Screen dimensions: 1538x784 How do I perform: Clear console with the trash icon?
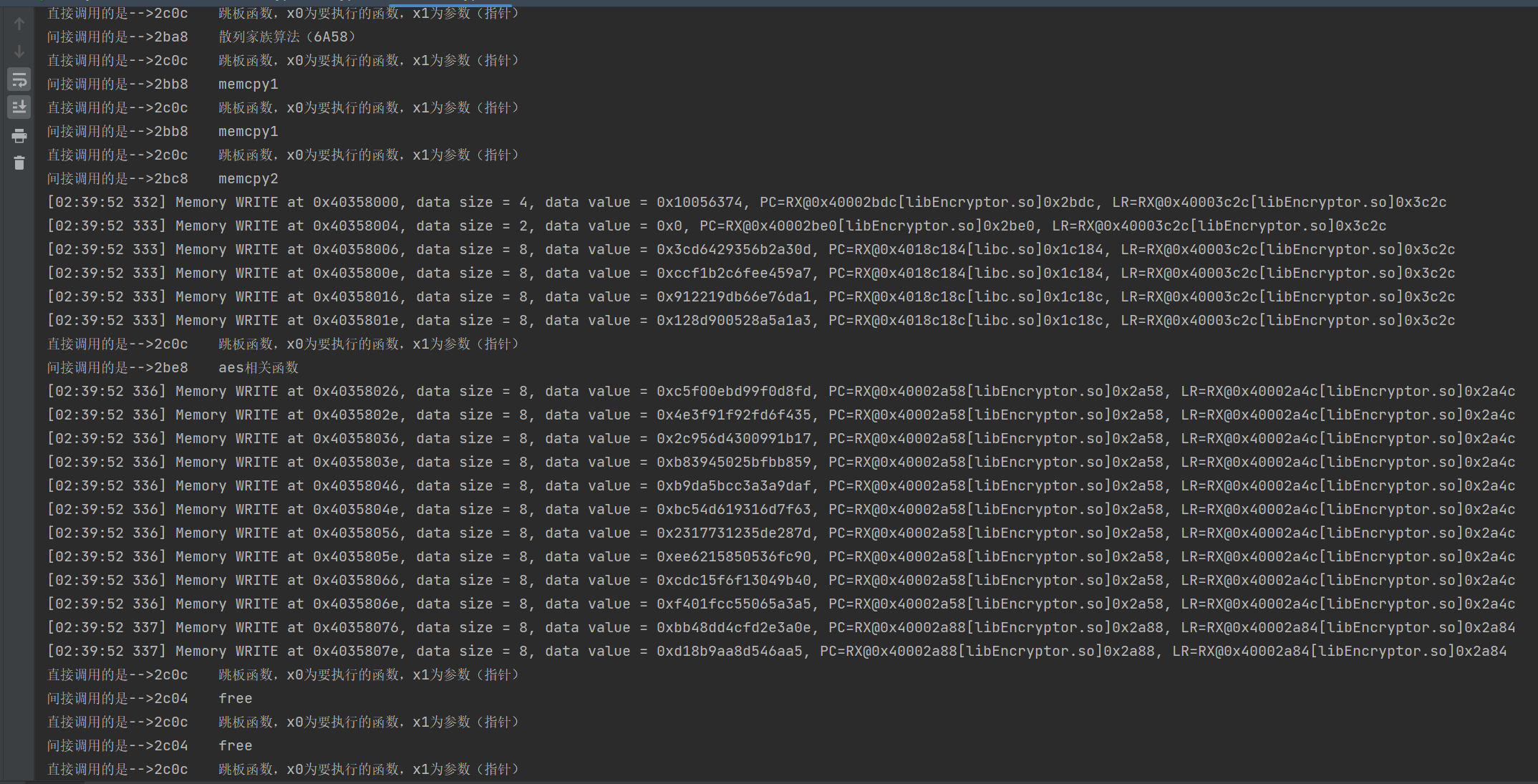(x=19, y=163)
